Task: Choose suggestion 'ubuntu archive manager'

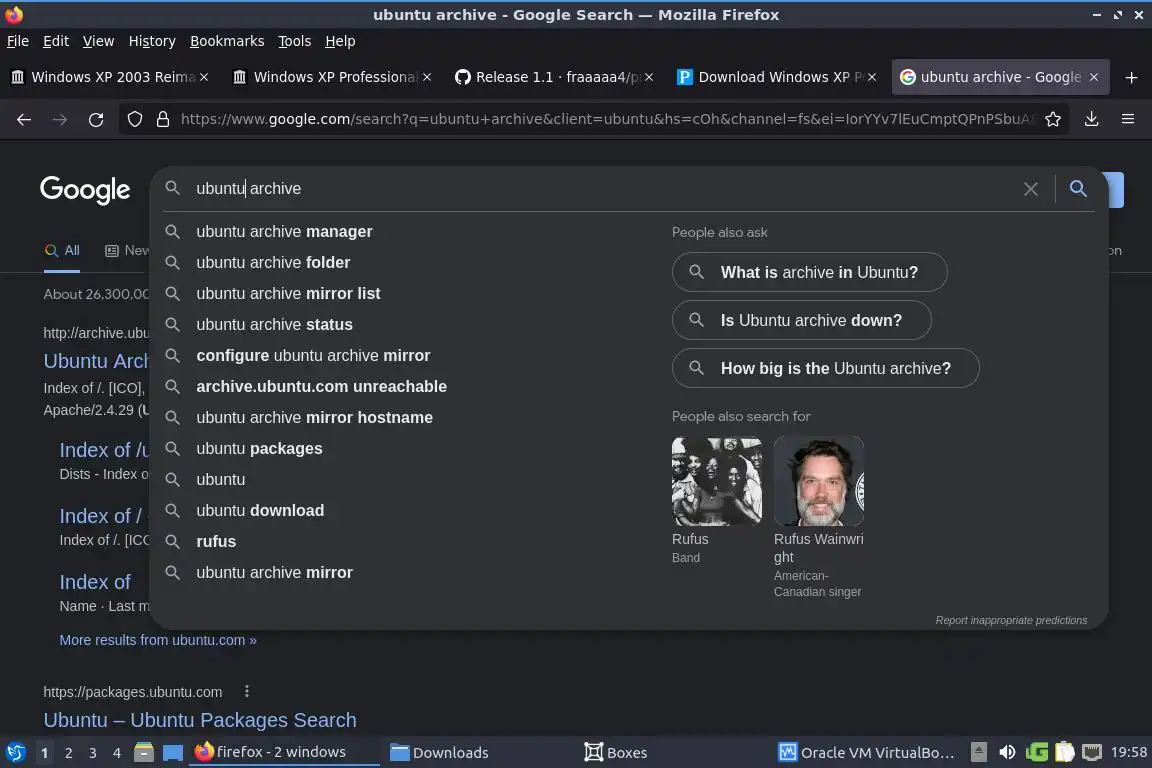Action: (284, 232)
